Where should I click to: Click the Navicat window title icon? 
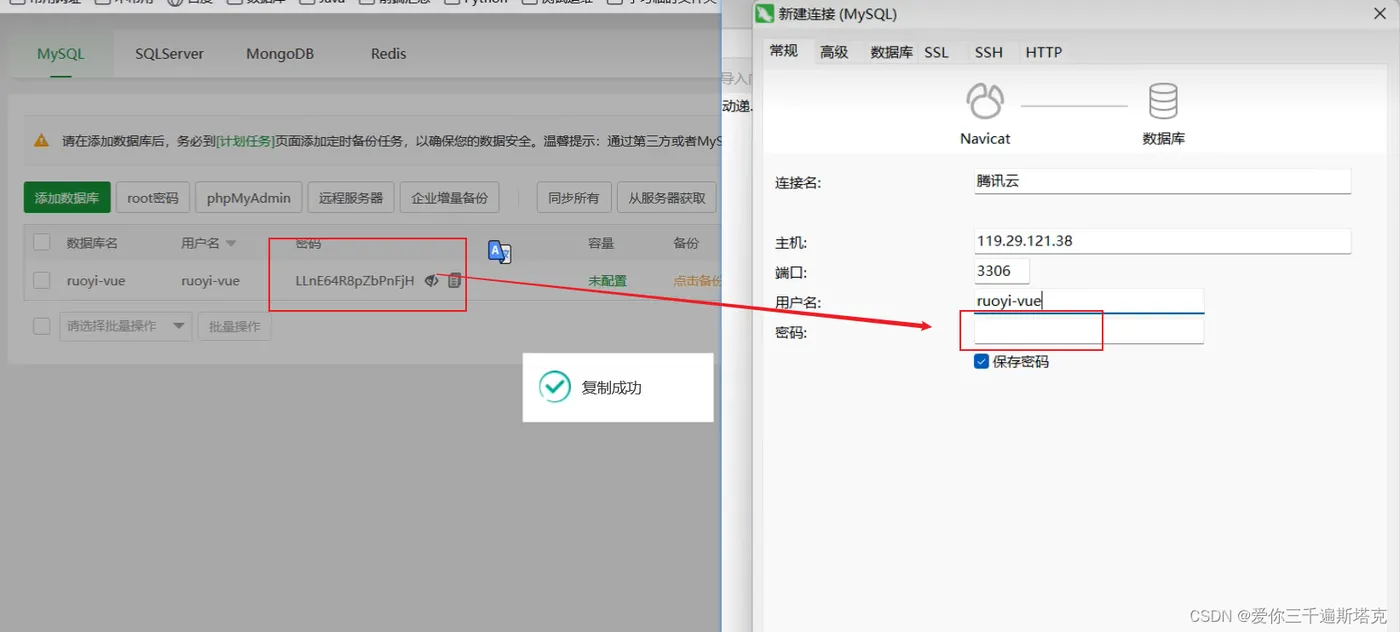coord(764,14)
